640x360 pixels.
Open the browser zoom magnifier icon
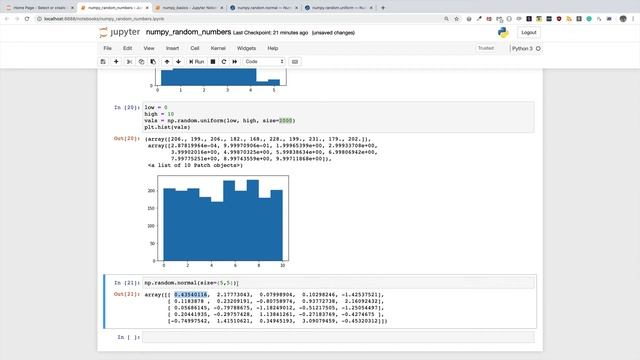pos(446,19)
